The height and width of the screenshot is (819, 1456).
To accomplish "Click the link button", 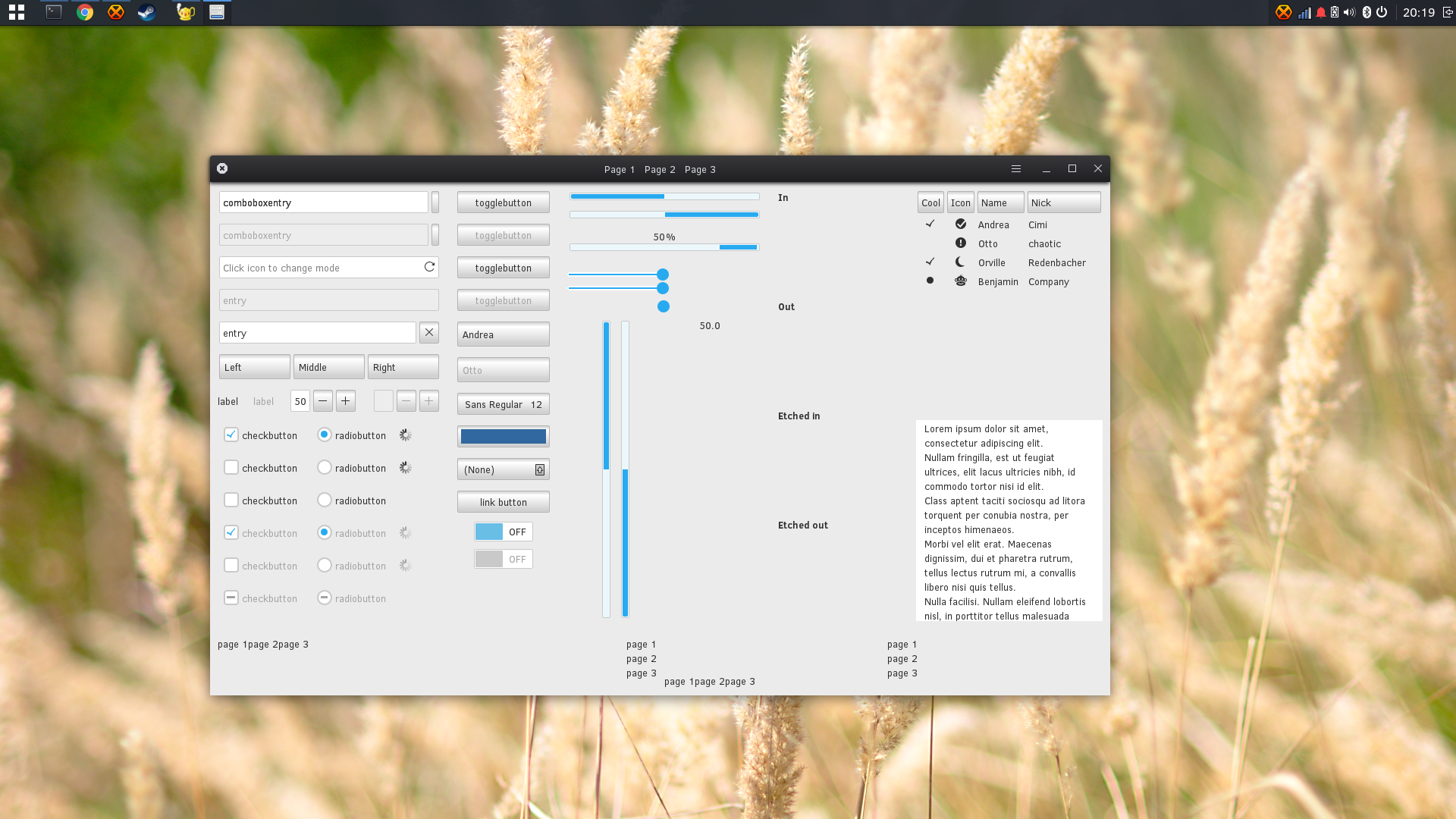I will coord(504,502).
